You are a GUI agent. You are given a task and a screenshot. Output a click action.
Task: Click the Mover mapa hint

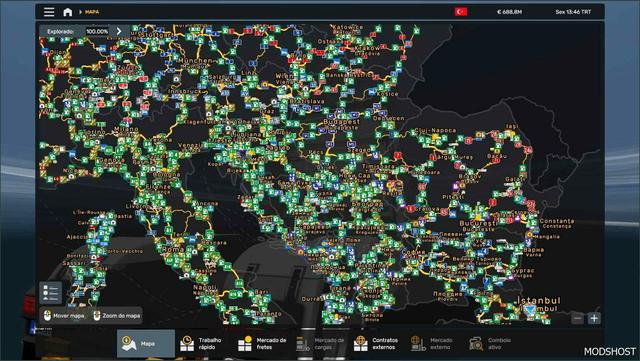(x=65, y=316)
